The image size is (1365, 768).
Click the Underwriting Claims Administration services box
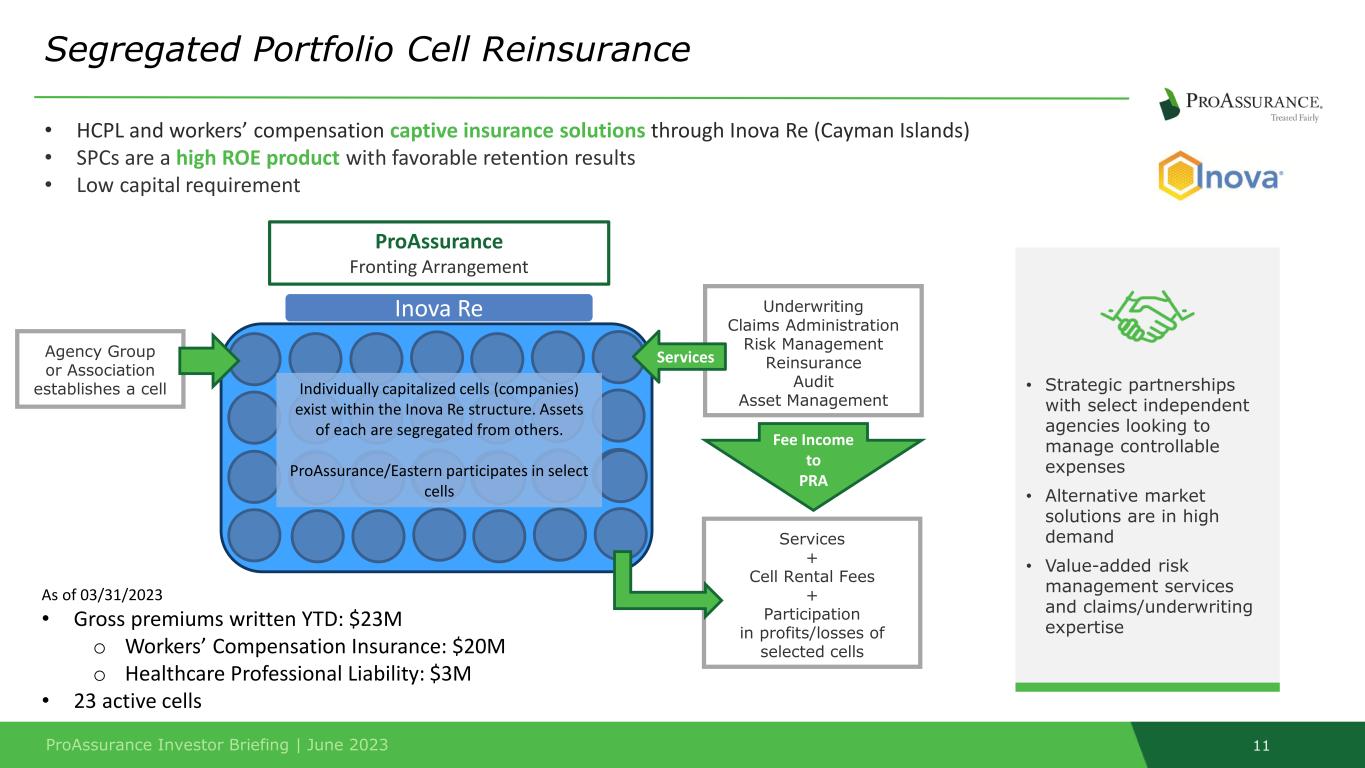tap(813, 352)
